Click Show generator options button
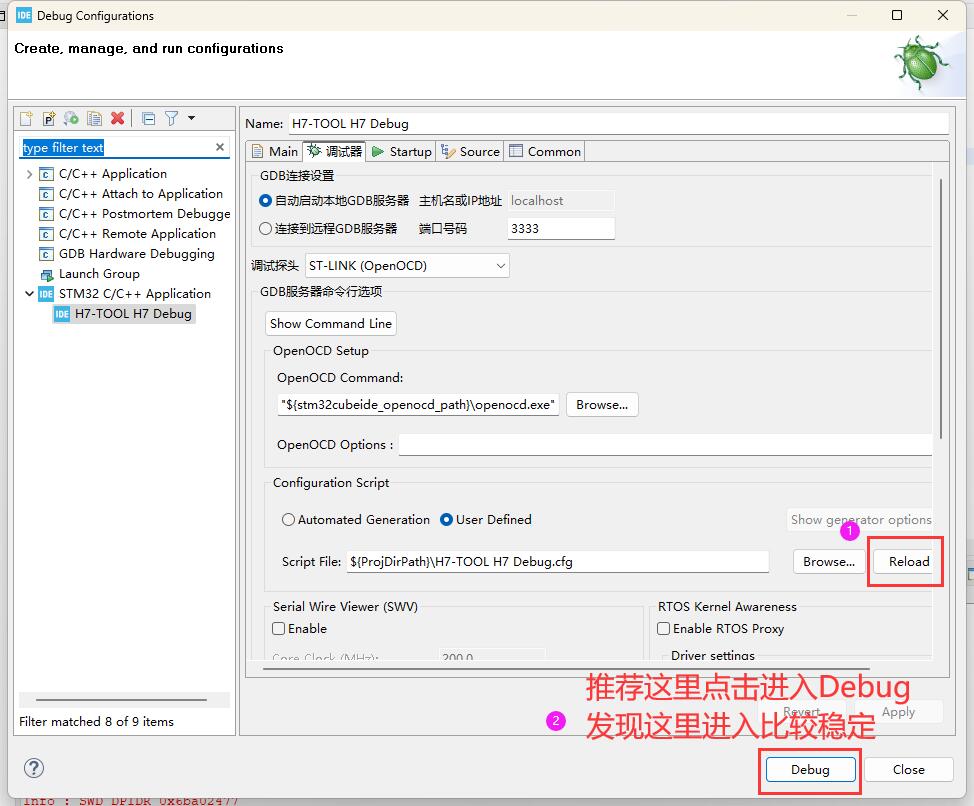Screen dimensions: 974x806 tap(860, 520)
